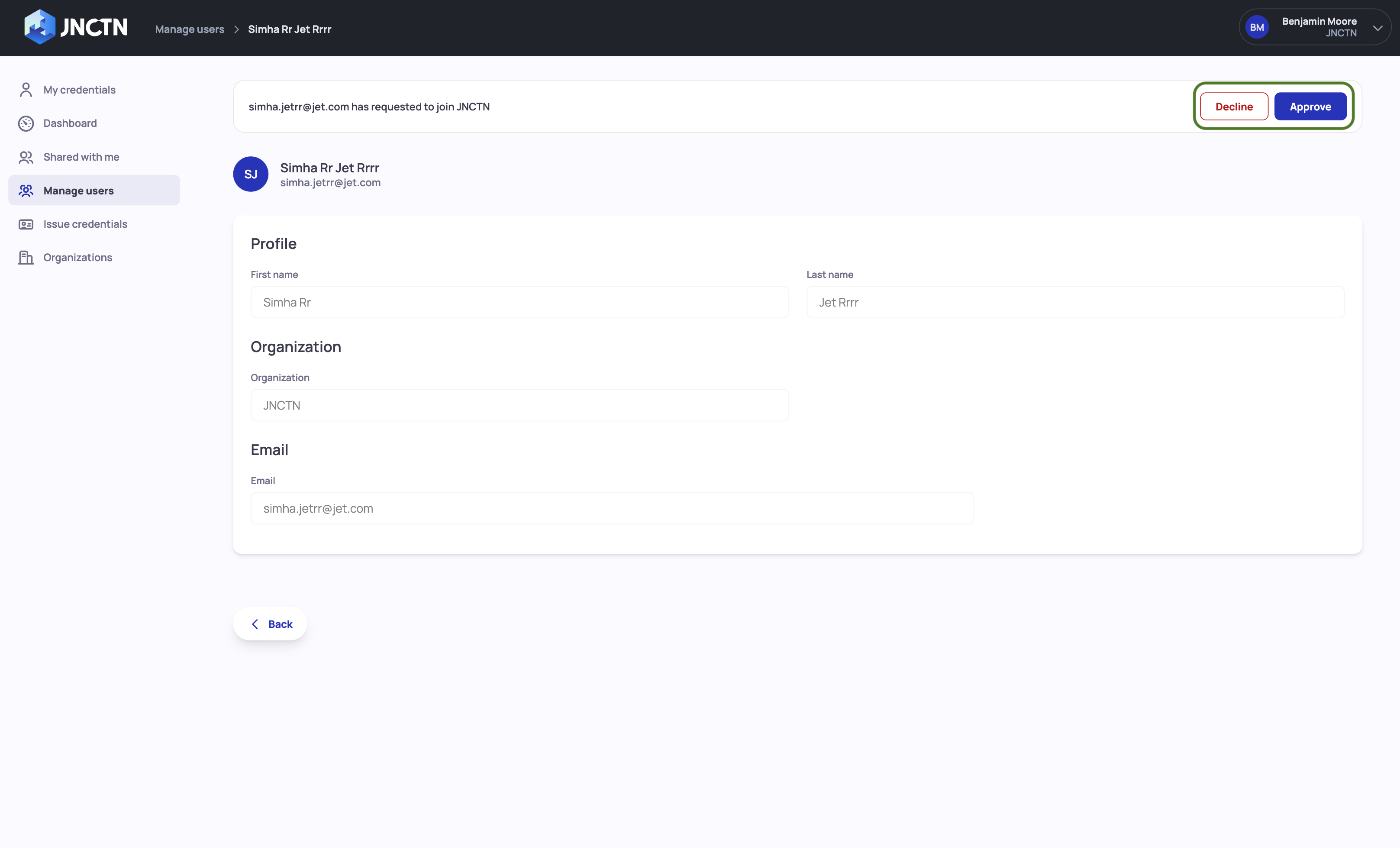Click the My credentials person icon
The height and width of the screenshot is (853, 1400).
(26, 90)
